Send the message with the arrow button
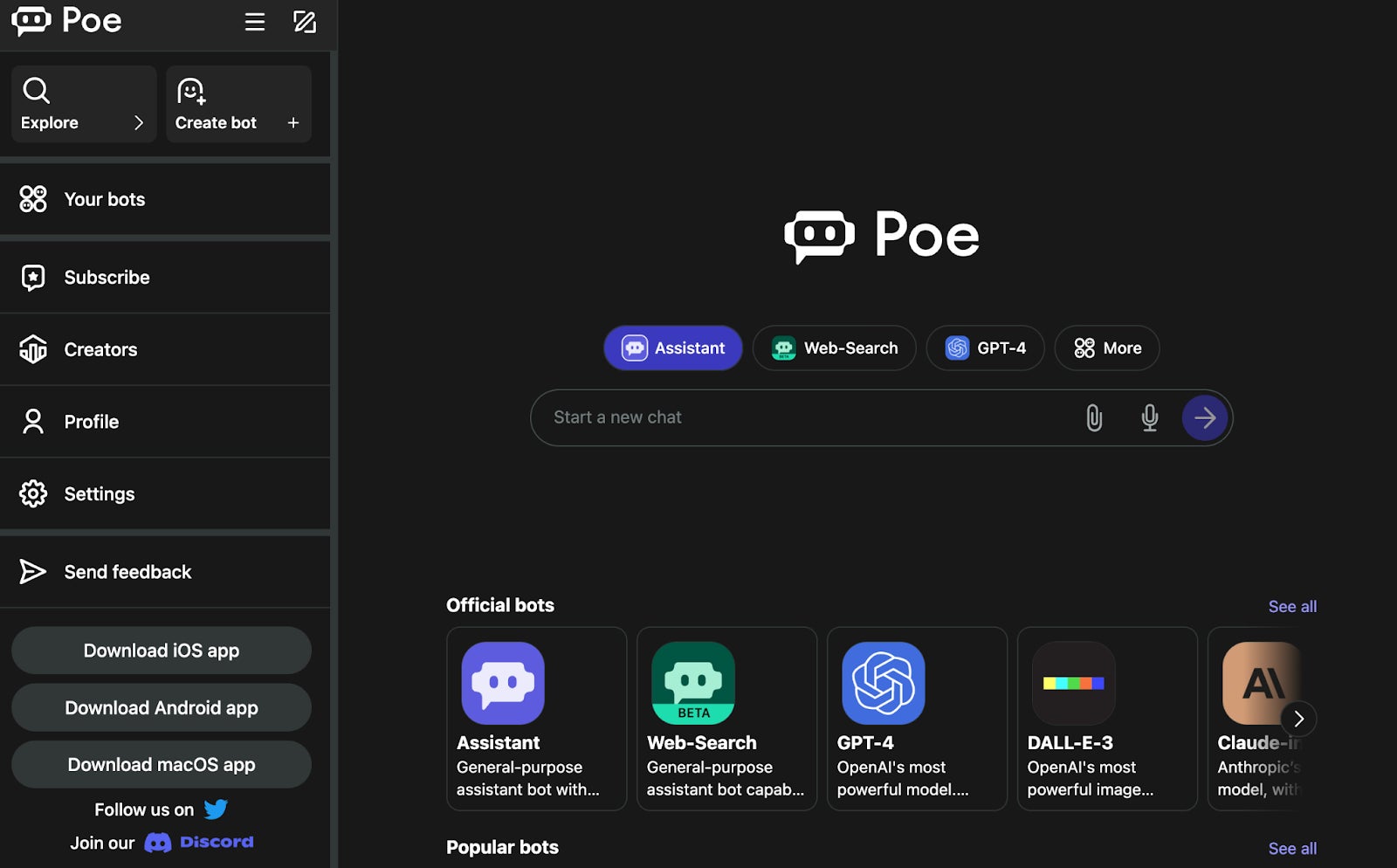Image resolution: width=1397 pixels, height=868 pixels. click(x=1205, y=418)
